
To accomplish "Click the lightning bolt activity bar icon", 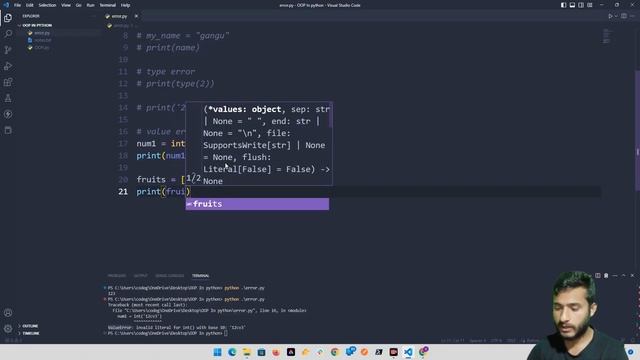I will tap(8, 114).
